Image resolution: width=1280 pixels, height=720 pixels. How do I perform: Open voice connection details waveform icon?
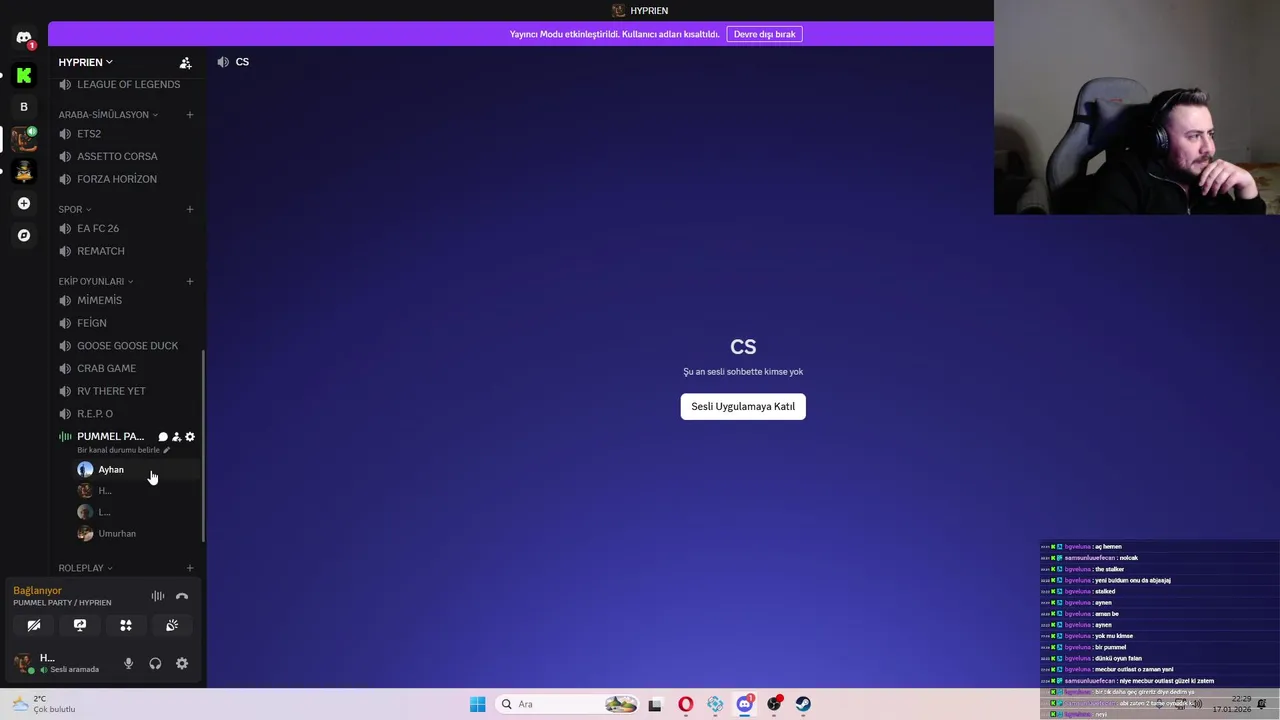point(158,596)
